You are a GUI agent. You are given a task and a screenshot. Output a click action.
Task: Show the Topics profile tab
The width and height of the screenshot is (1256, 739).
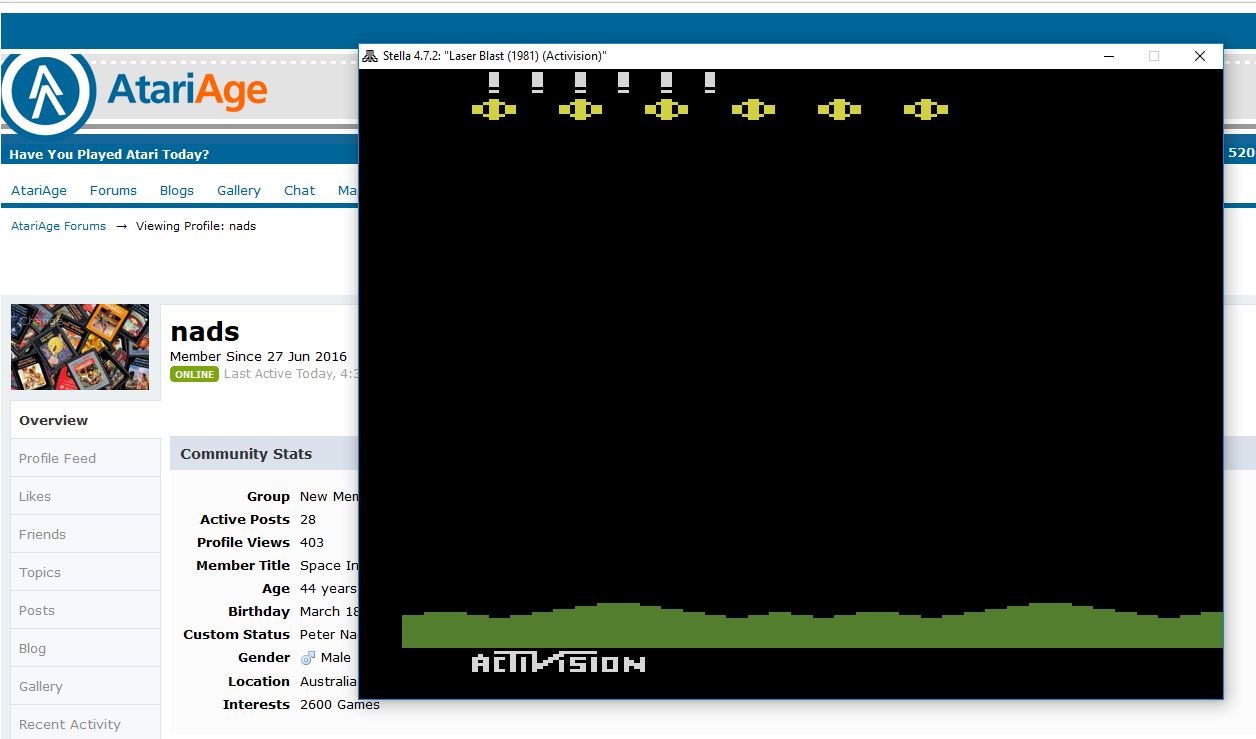pyautogui.click(x=86, y=572)
